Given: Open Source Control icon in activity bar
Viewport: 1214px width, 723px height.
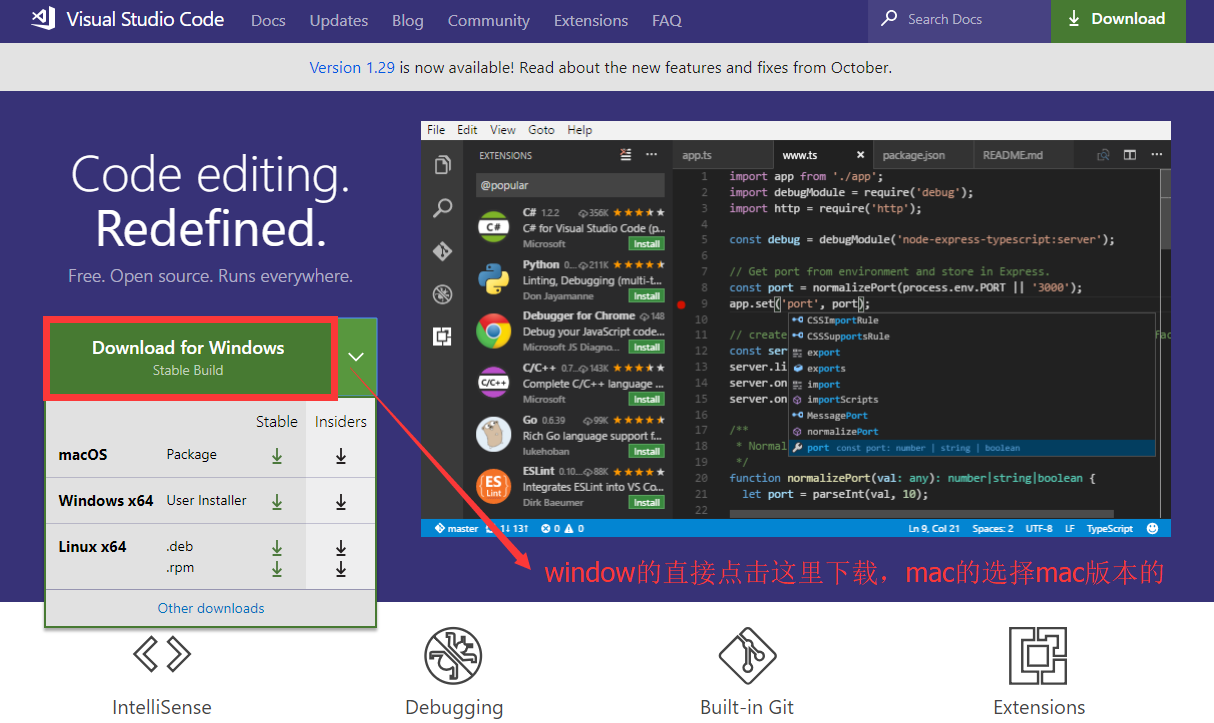Looking at the screenshot, I should (x=442, y=251).
